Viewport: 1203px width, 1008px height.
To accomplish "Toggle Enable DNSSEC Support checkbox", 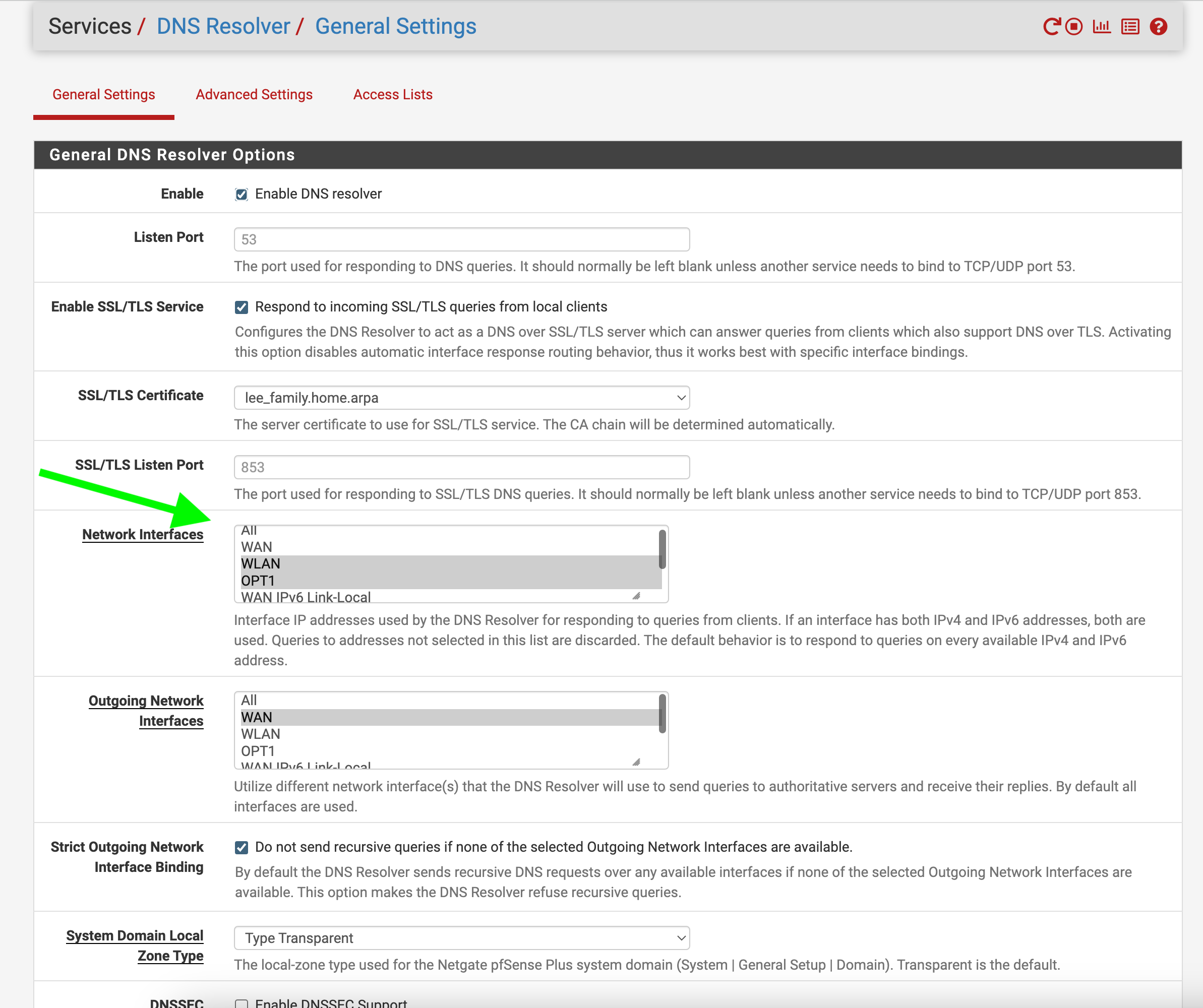I will point(241,1003).
